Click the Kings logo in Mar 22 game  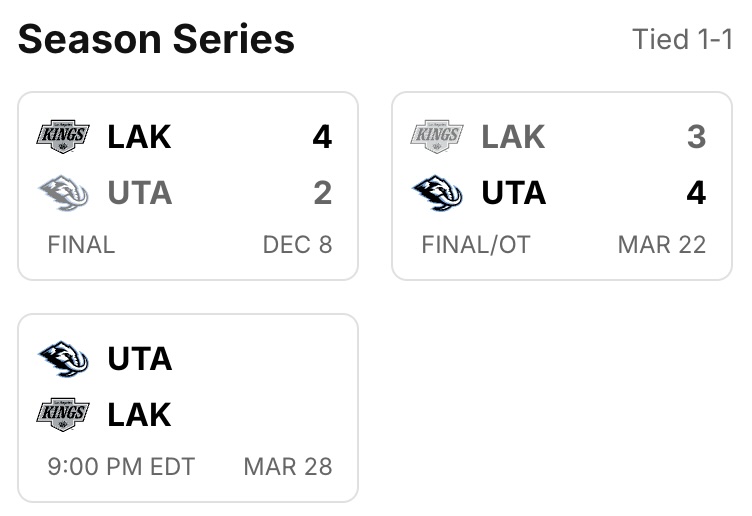pyautogui.click(x=437, y=136)
